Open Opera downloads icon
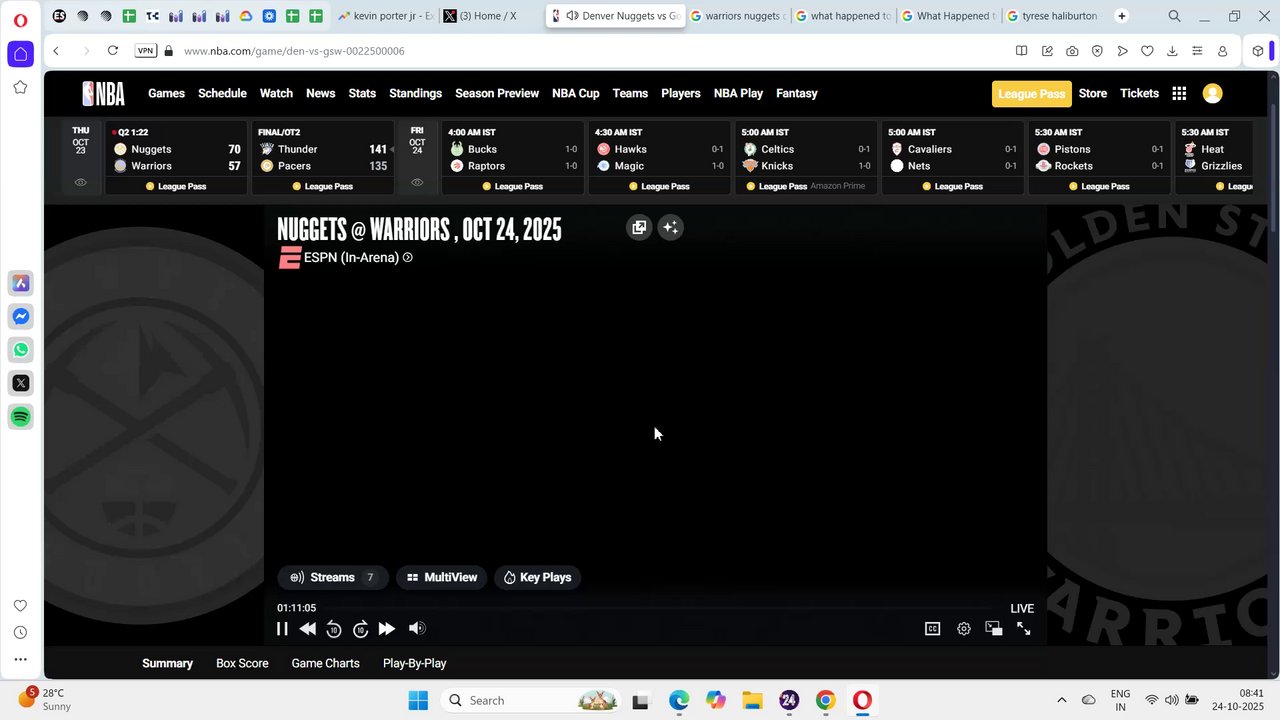Viewport: 1280px width, 720px height. pos(1172,51)
